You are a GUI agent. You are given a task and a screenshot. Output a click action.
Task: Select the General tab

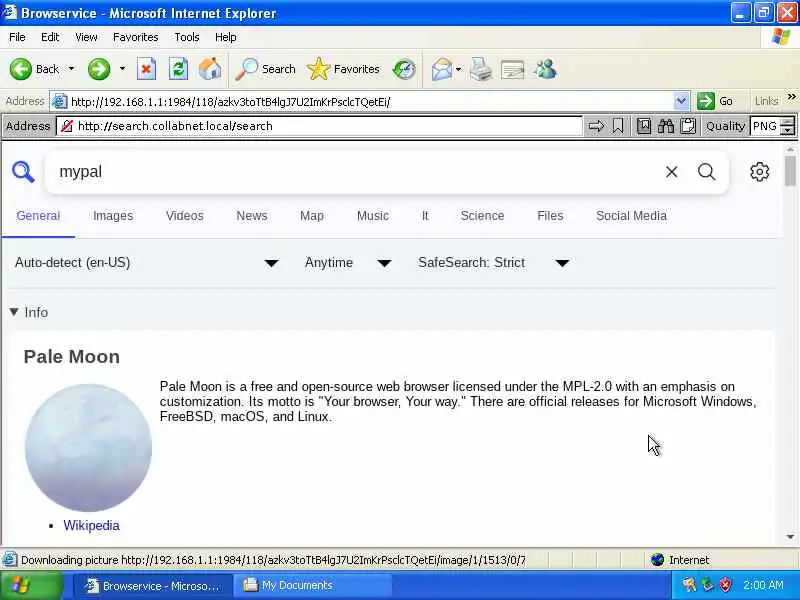tap(38, 216)
